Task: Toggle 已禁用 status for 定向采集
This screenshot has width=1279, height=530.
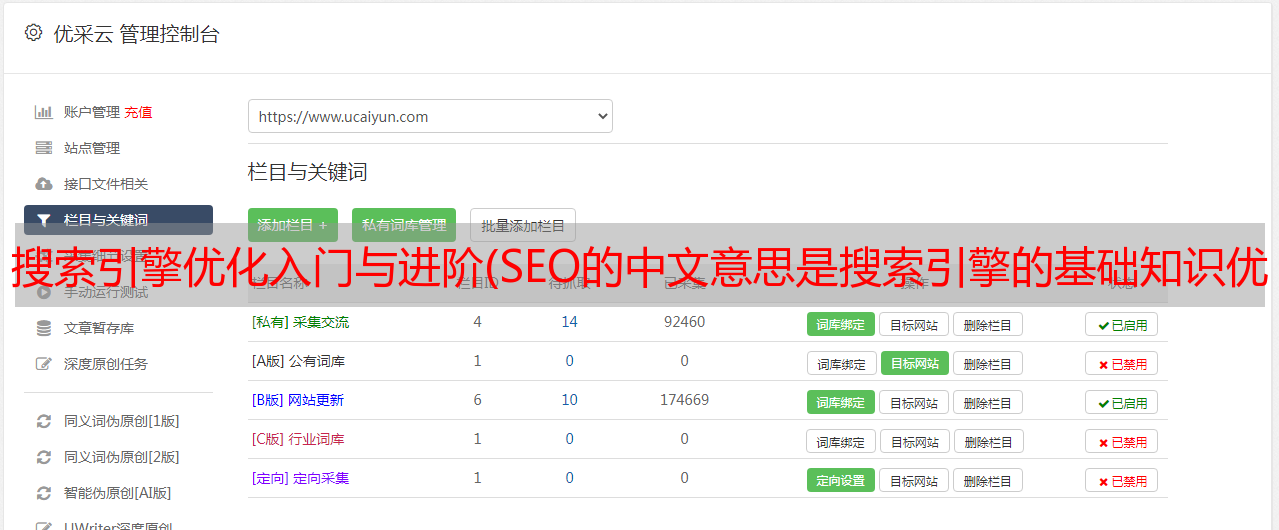Action: point(1121,480)
